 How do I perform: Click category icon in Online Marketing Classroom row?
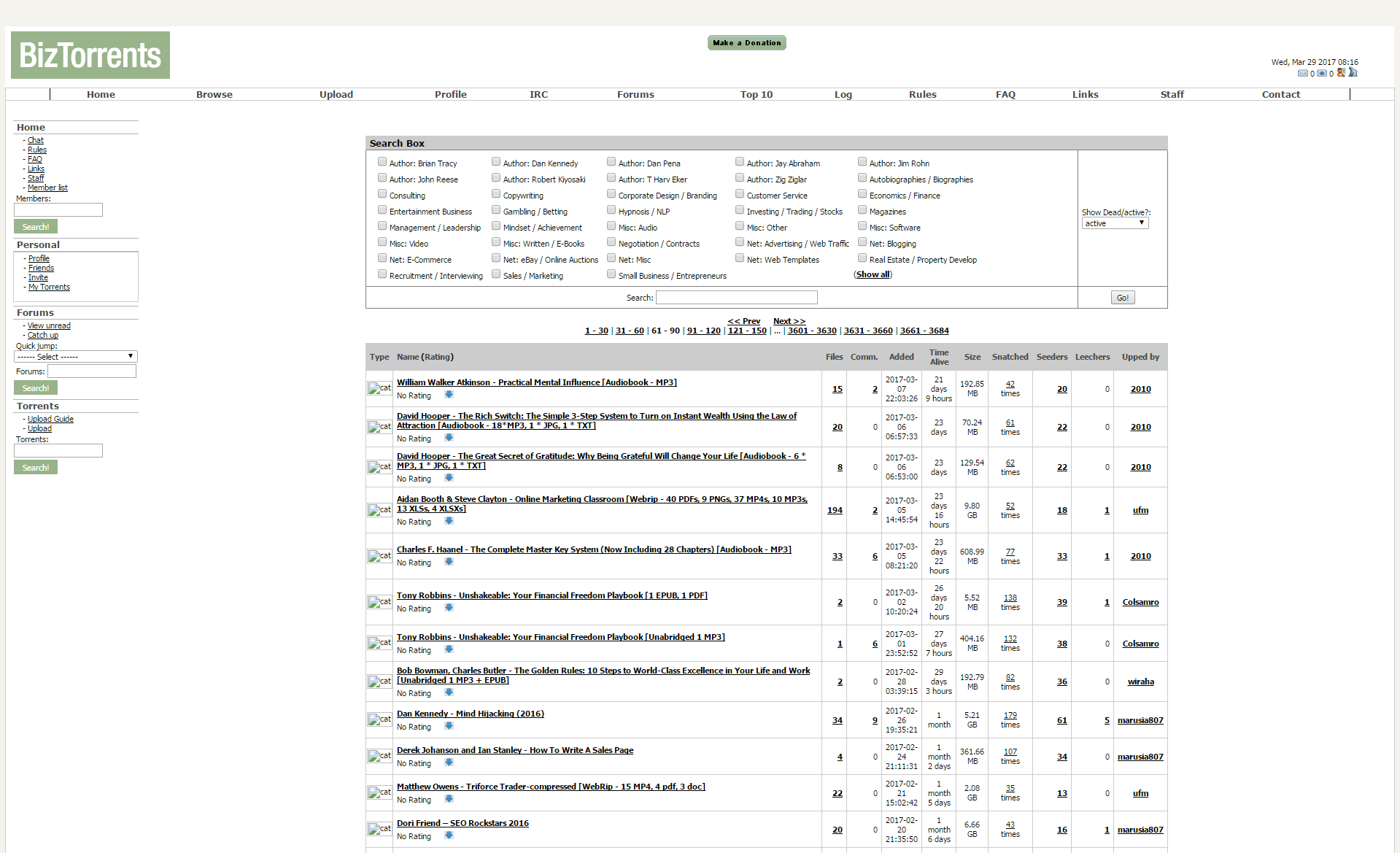tap(379, 510)
